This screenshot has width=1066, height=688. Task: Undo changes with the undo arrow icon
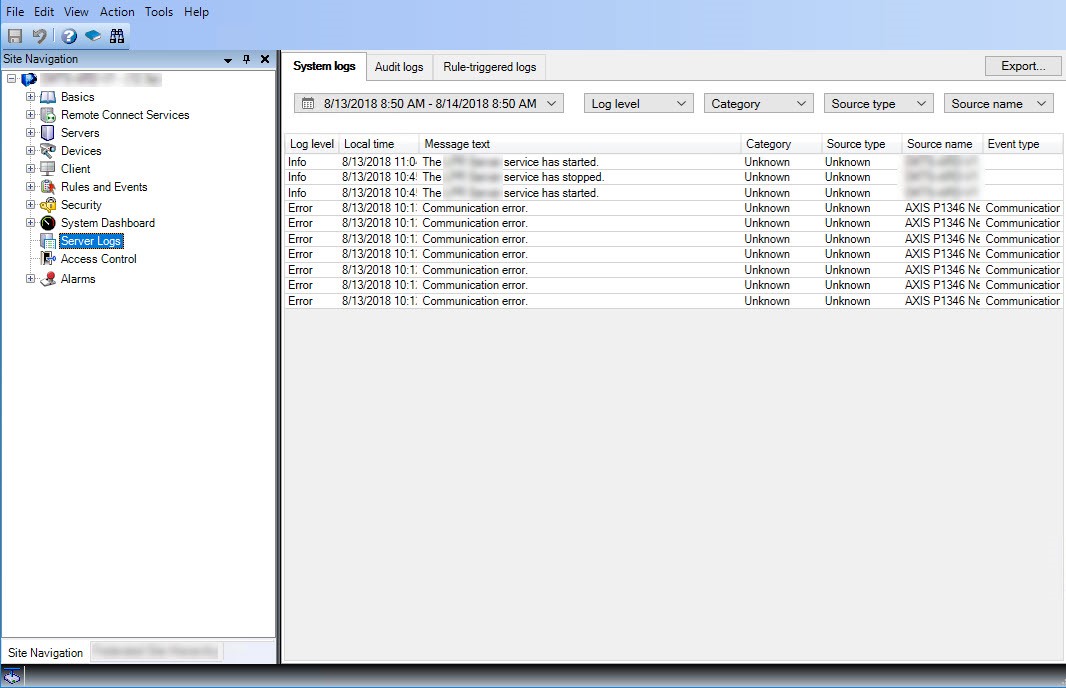point(39,35)
